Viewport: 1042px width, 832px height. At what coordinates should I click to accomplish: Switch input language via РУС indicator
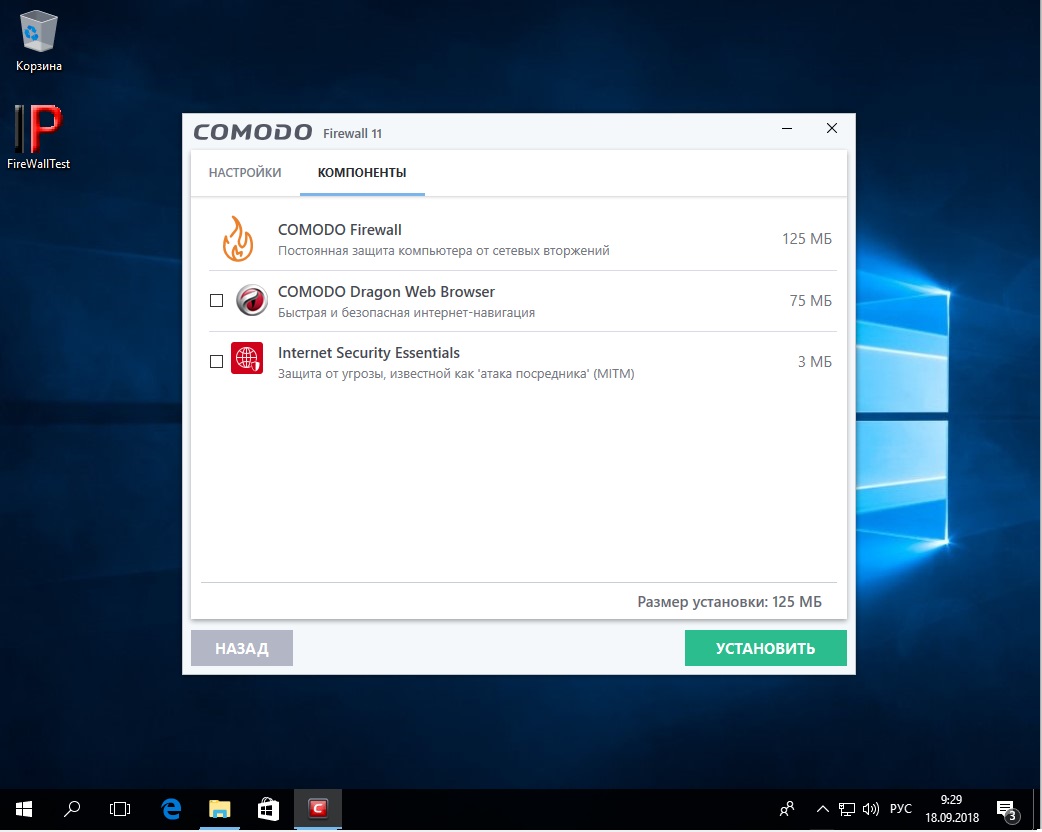click(x=900, y=809)
